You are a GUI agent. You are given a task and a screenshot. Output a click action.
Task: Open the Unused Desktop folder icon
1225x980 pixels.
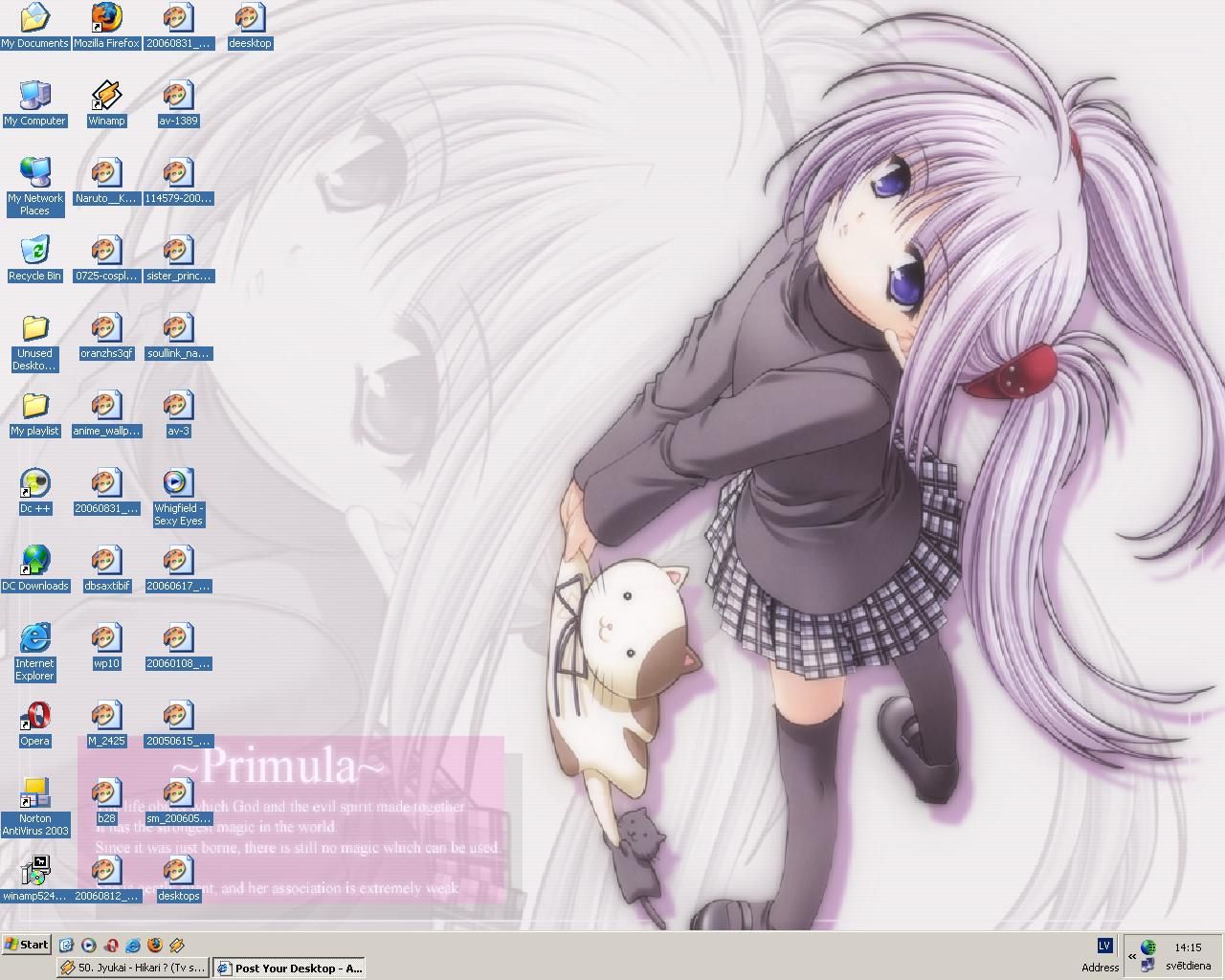click(x=34, y=342)
